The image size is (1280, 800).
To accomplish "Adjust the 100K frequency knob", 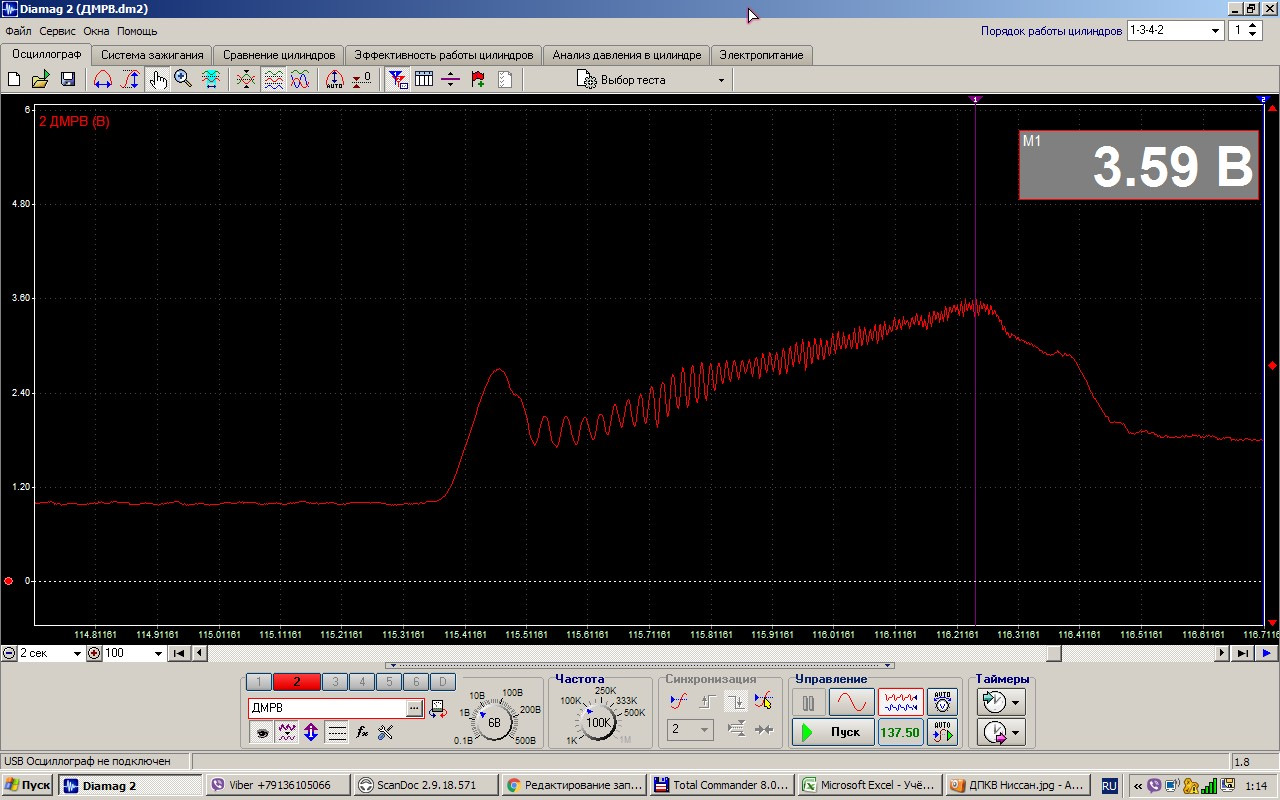I will [598, 721].
